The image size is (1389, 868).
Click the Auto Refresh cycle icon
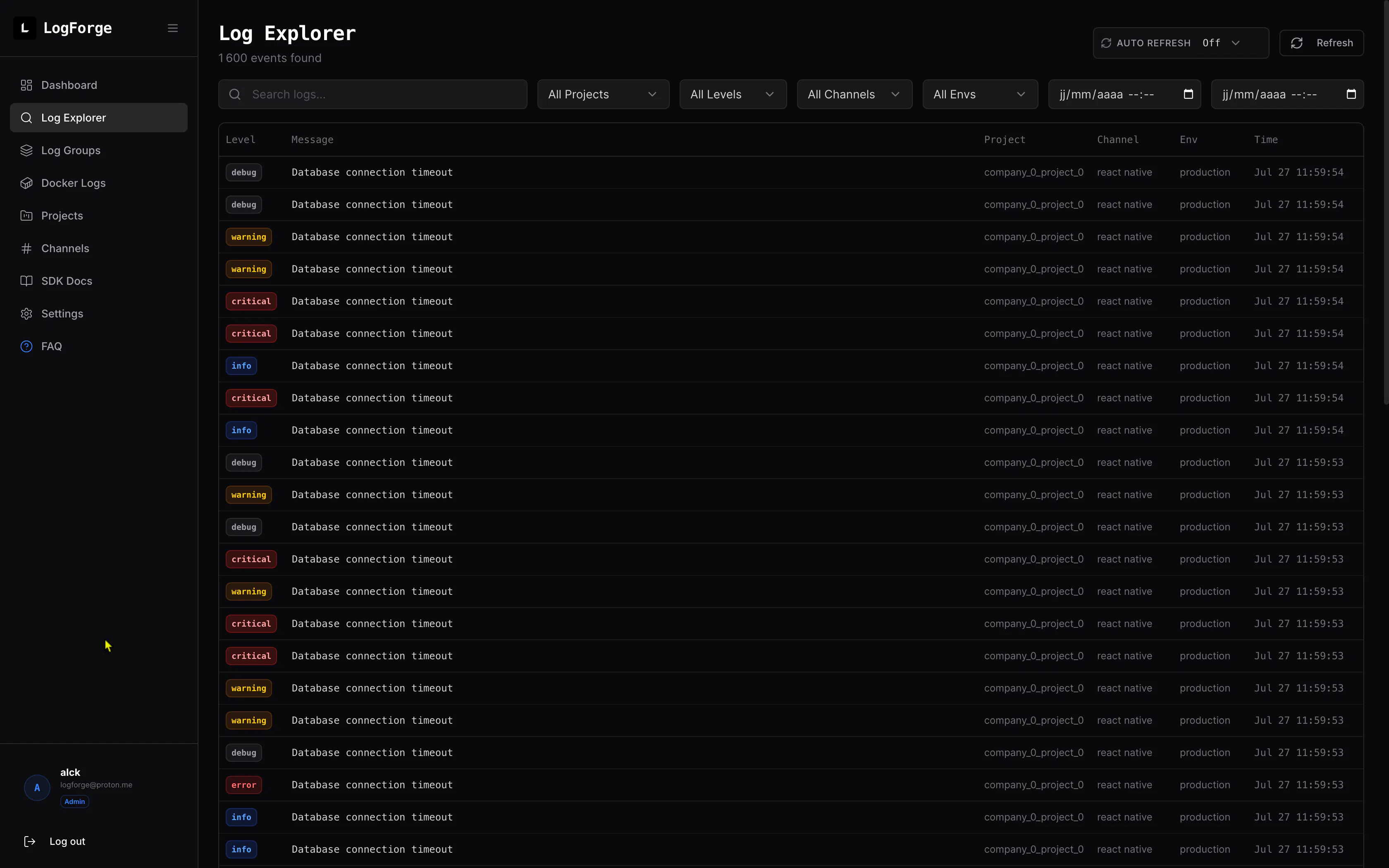(1106, 43)
